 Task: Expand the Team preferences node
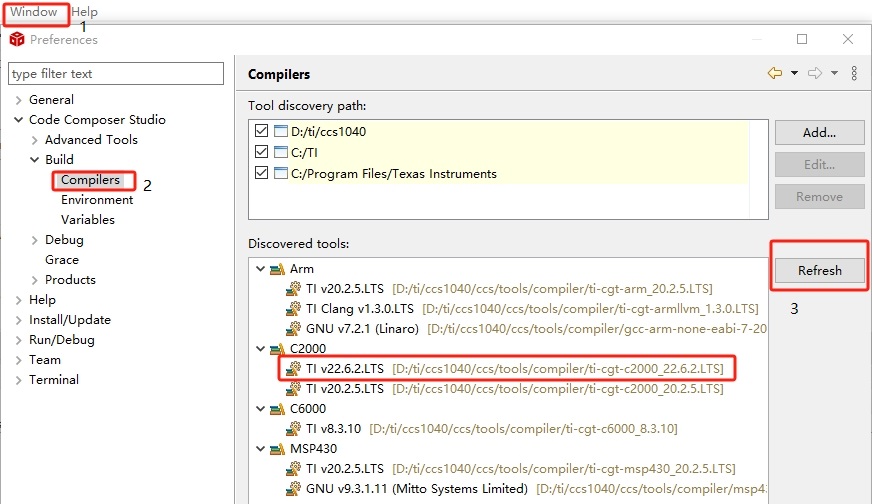point(18,360)
